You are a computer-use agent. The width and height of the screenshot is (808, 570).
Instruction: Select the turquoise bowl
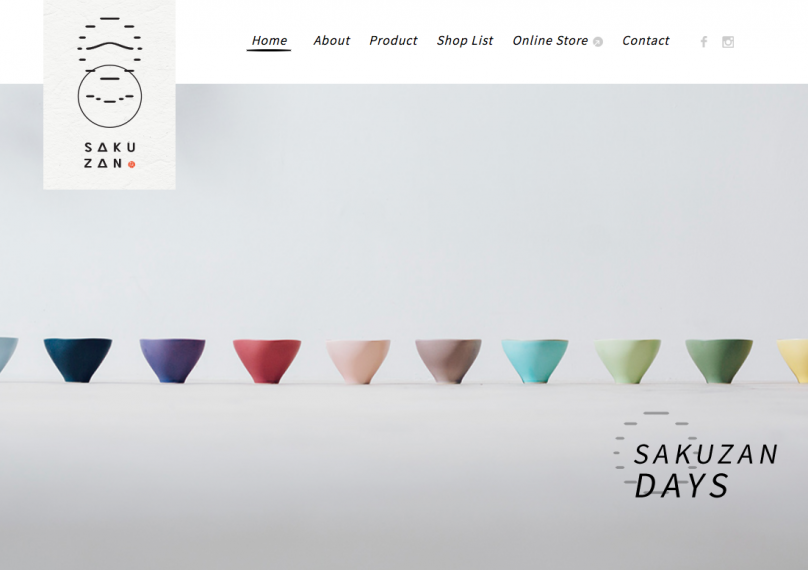(535, 361)
